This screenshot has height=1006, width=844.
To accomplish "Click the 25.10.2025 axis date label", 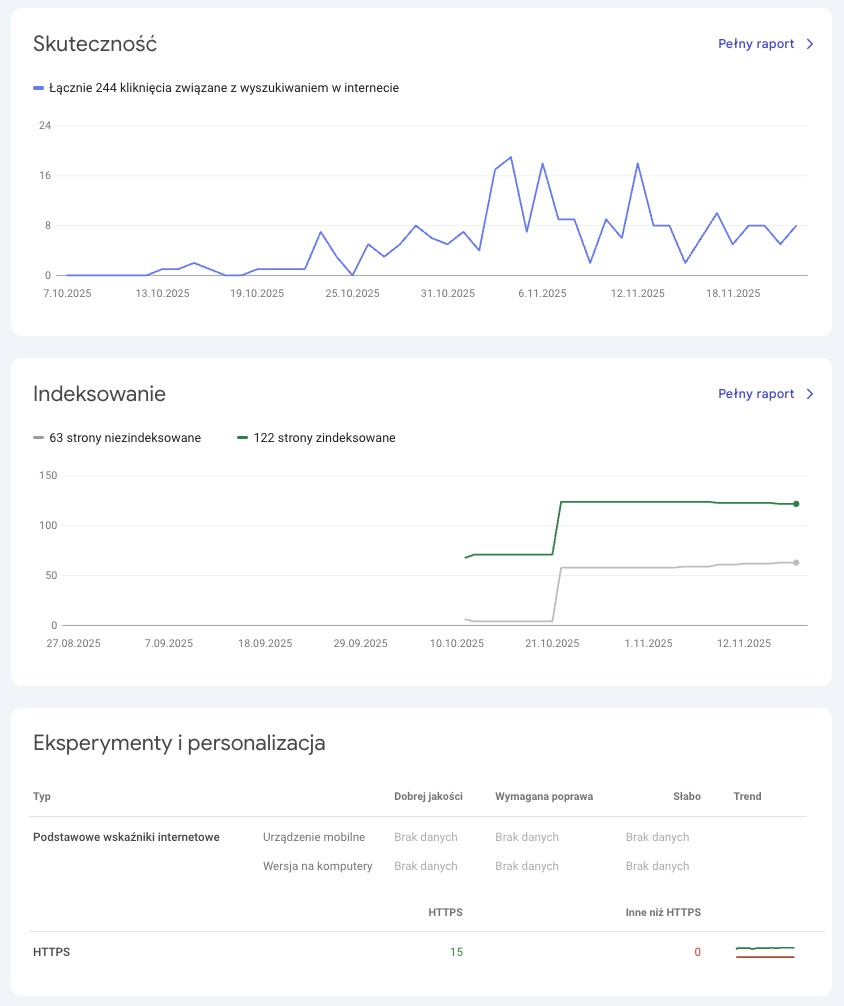I will tap(352, 293).
